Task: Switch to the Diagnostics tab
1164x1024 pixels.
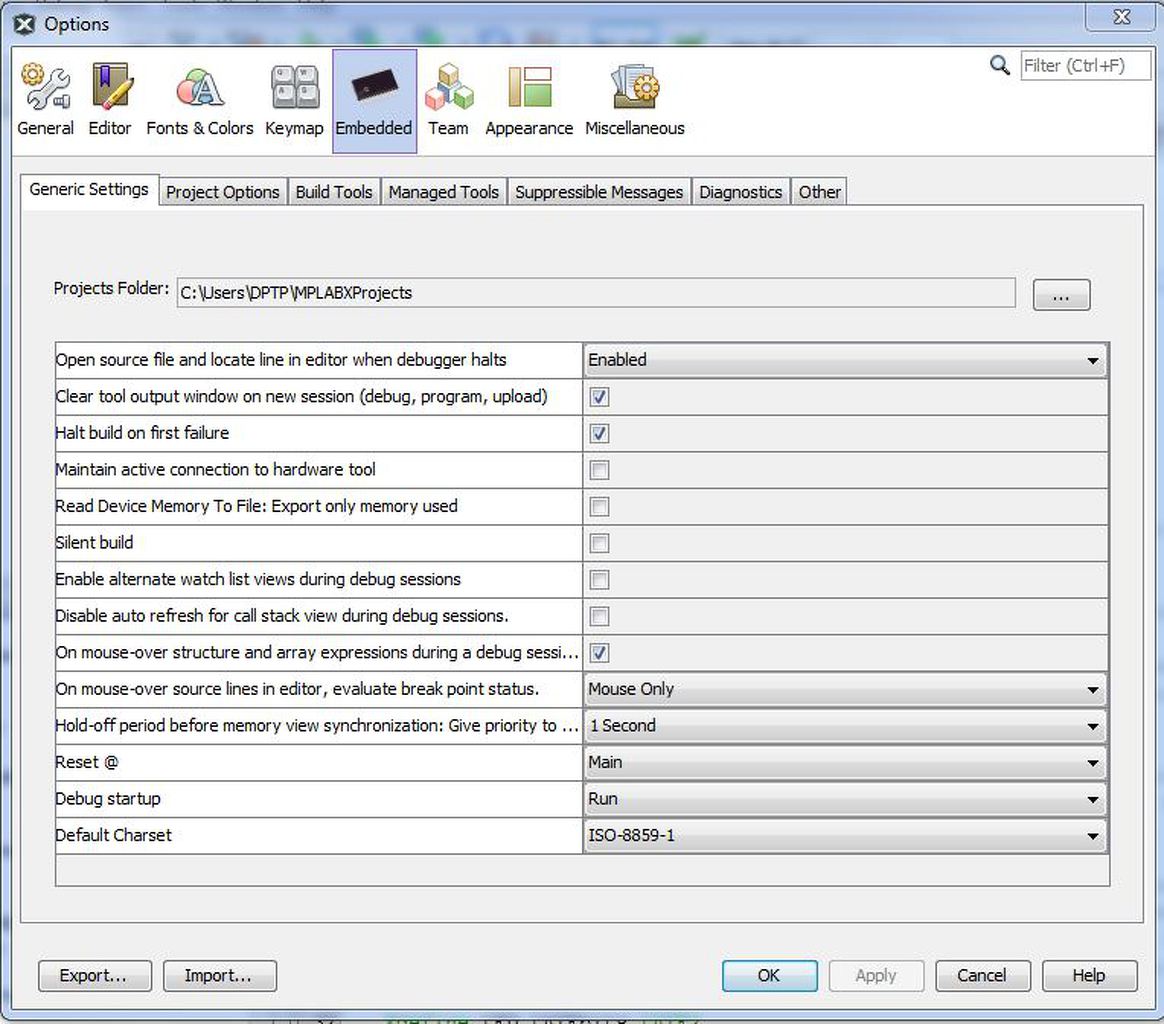Action: coord(740,192)
